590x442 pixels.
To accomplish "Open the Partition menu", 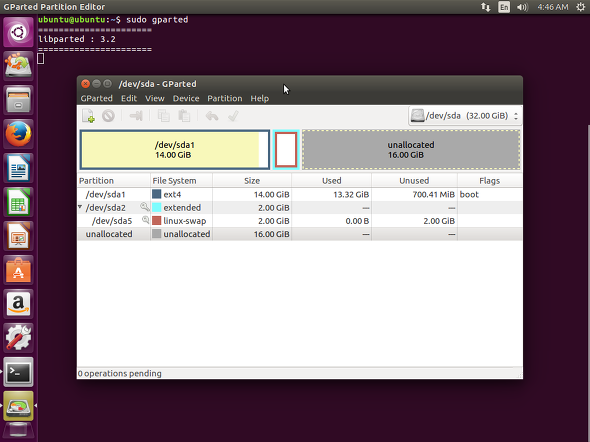I will coord(225,99).
